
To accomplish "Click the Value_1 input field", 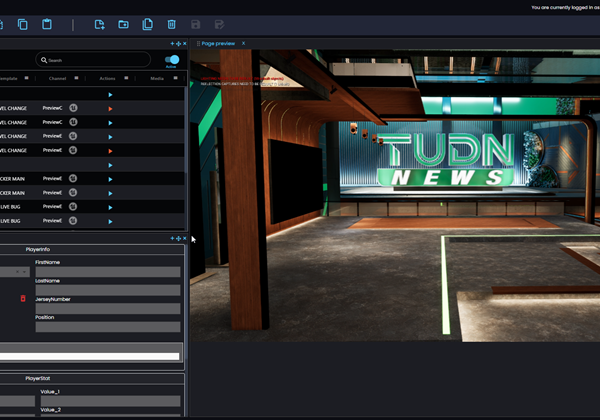I will pyautogui.click(x=108, y=401).
